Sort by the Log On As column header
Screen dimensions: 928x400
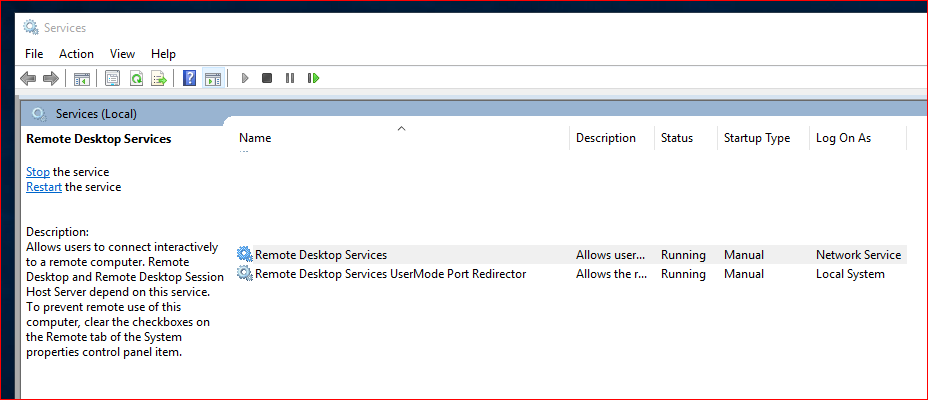858,138
